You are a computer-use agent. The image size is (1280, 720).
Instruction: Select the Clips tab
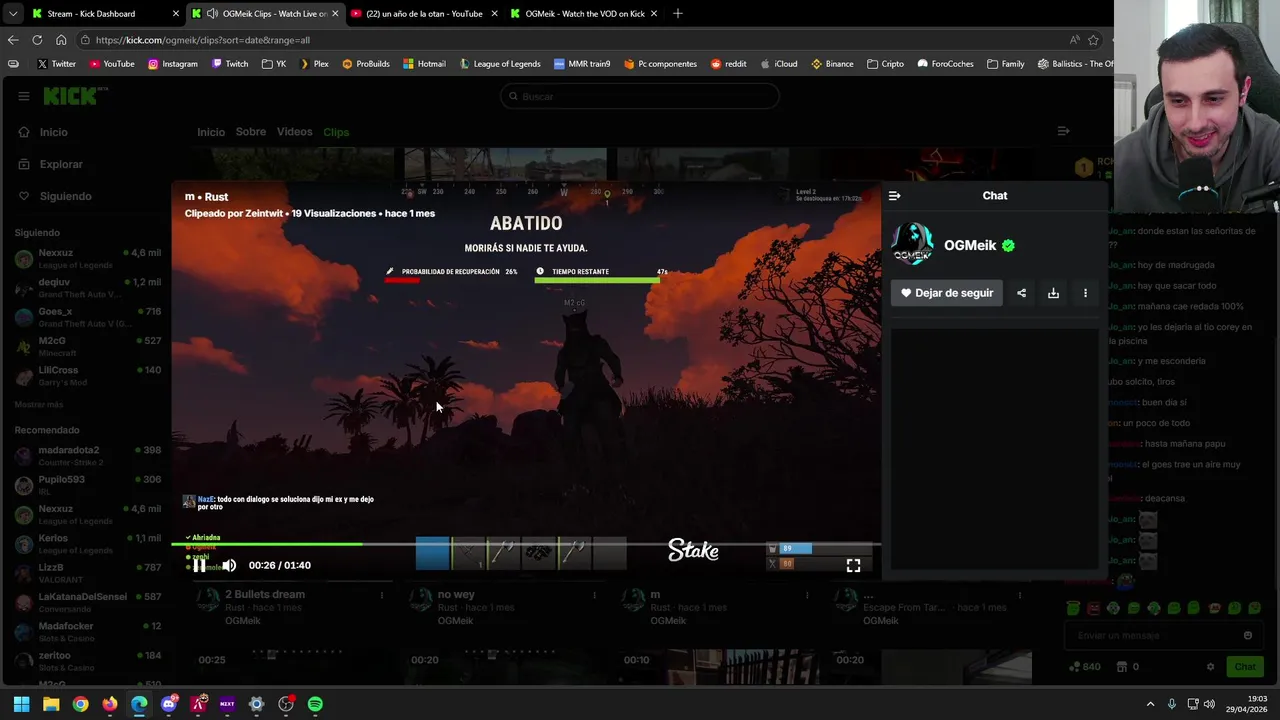(336, 132)
